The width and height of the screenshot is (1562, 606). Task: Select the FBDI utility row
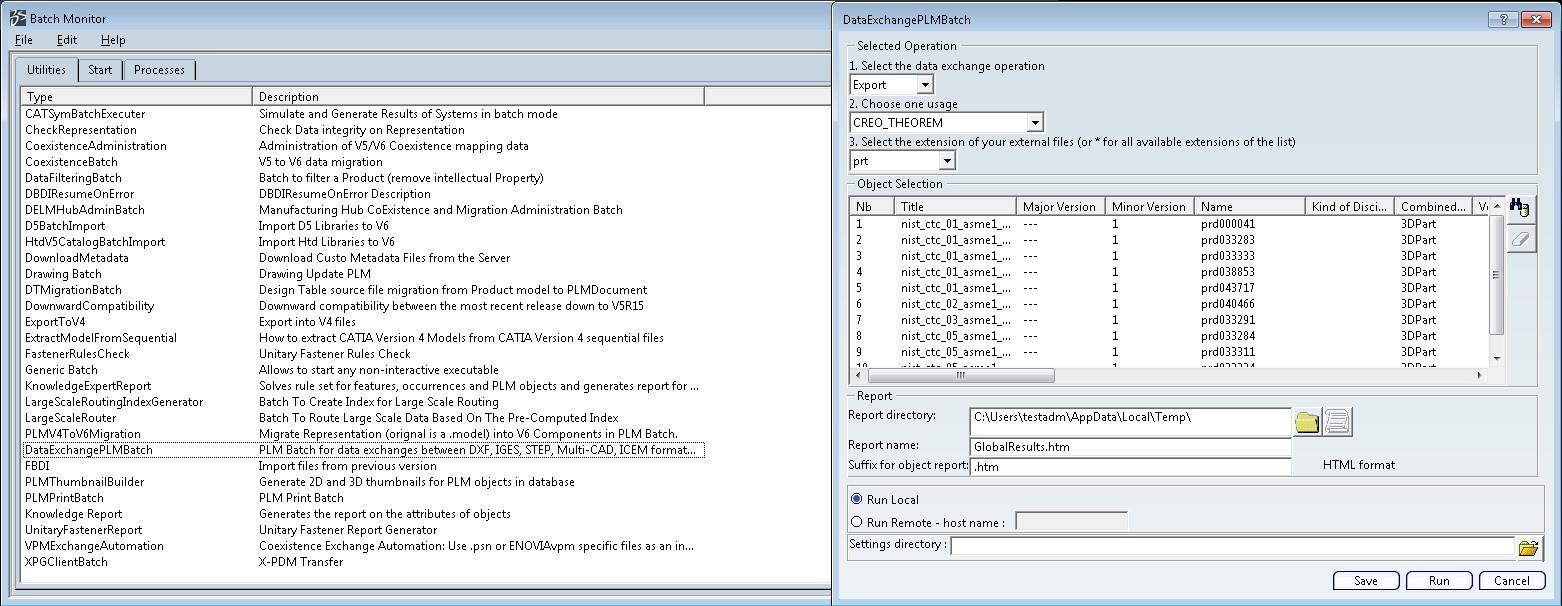click(363, 466)
